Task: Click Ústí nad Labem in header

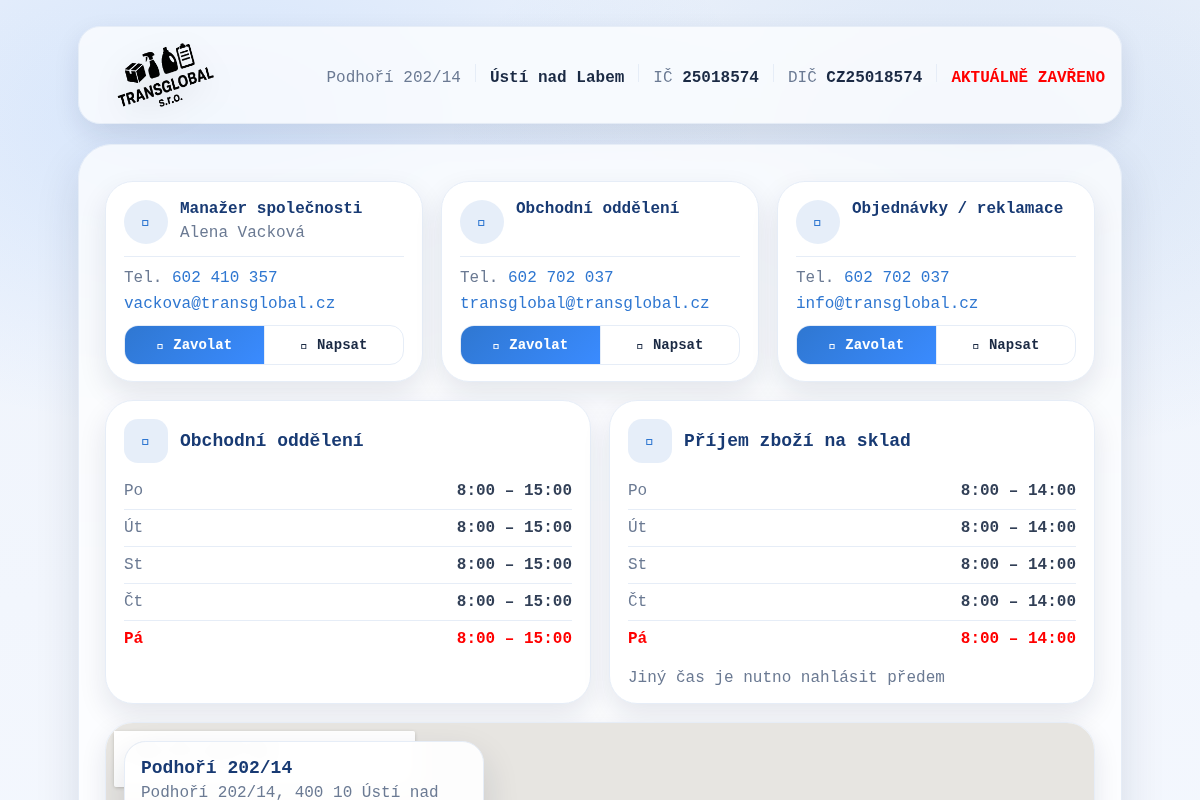Action: point(557,77)
